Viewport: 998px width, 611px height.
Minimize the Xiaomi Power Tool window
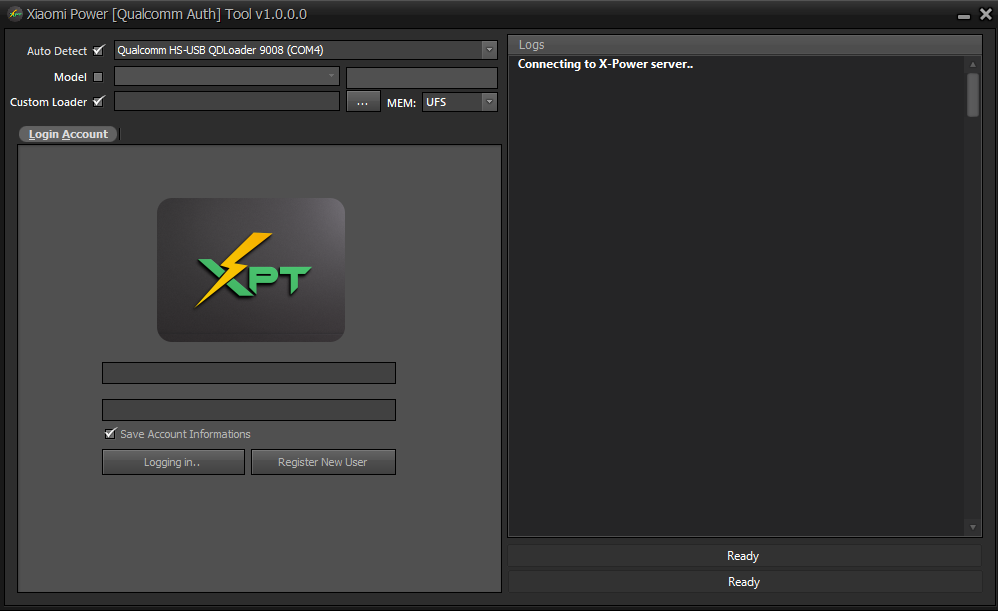click(963, 15)
